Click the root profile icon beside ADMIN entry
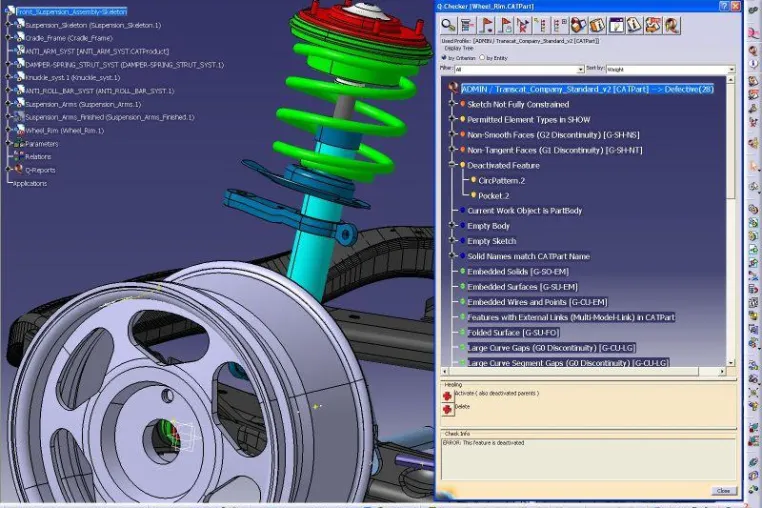Screen dimensions: 762x508 [x=453, y=88]
